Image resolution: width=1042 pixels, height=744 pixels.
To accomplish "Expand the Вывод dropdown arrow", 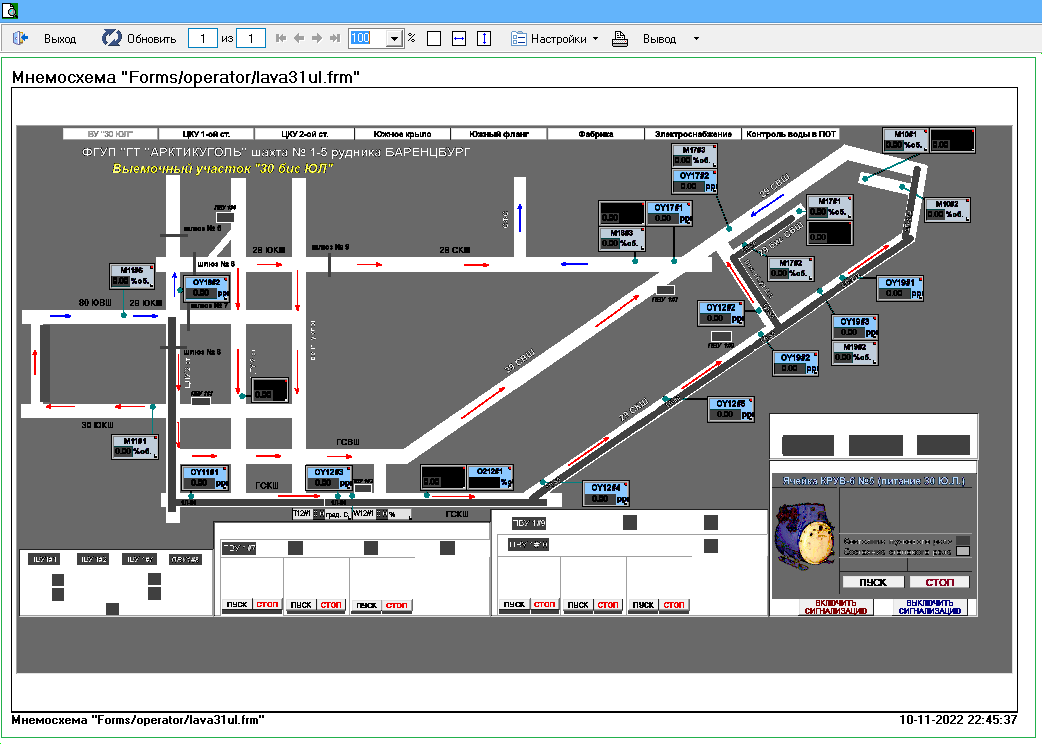I will click(696, 39).
